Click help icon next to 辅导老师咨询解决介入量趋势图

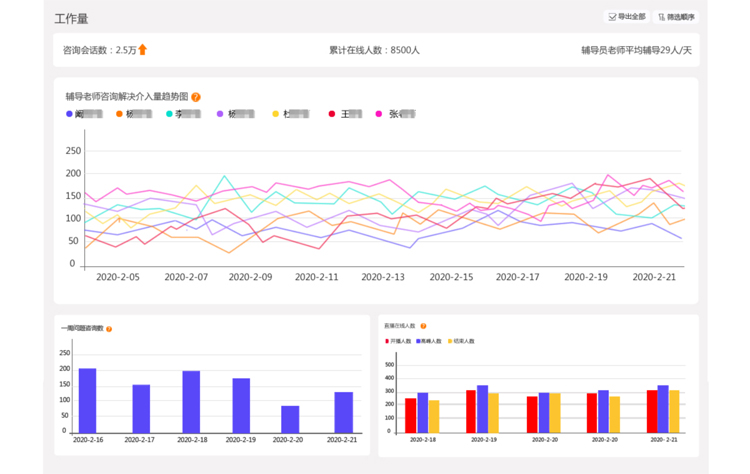pos(196,97)
